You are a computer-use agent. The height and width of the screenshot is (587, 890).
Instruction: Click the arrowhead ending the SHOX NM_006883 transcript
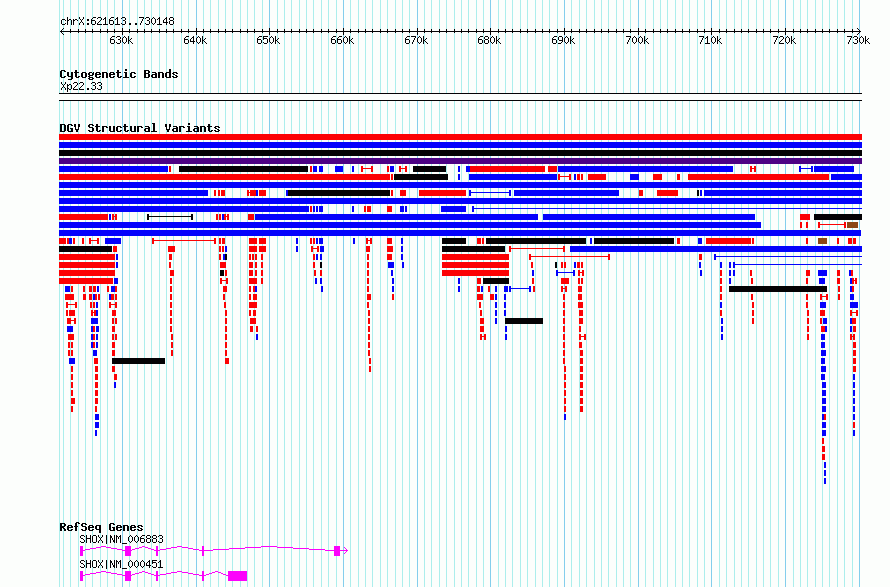click(345, 551)
